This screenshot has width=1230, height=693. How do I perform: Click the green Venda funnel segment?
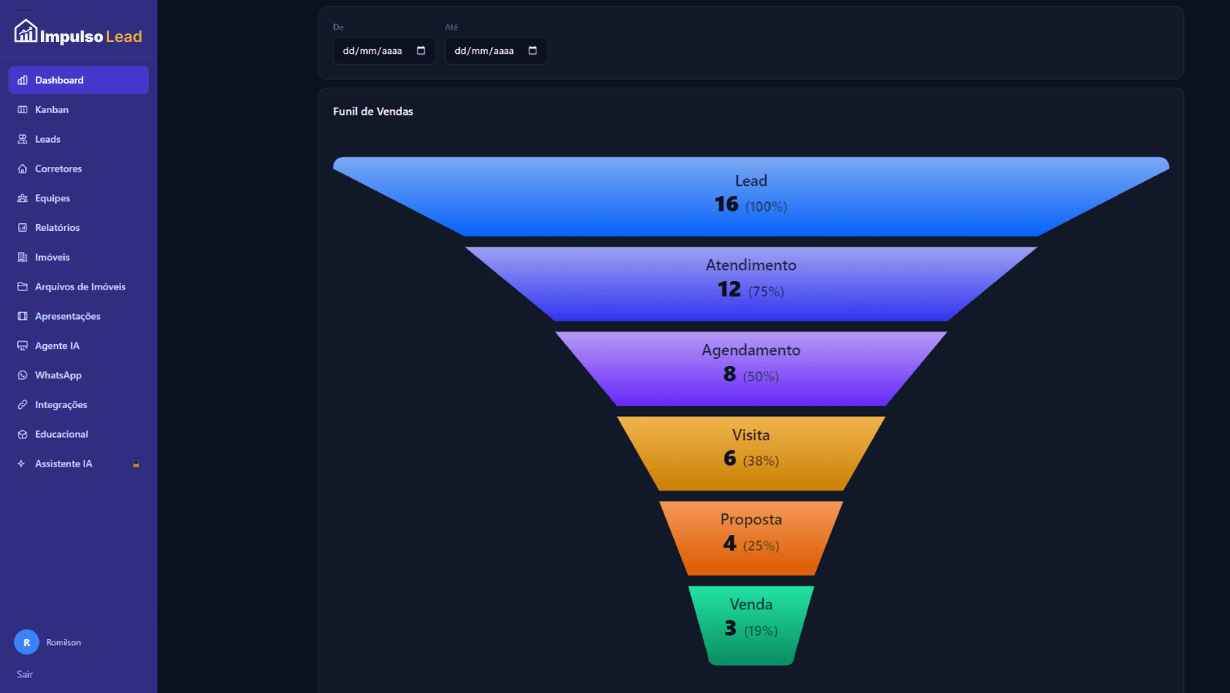coord(751,625)
